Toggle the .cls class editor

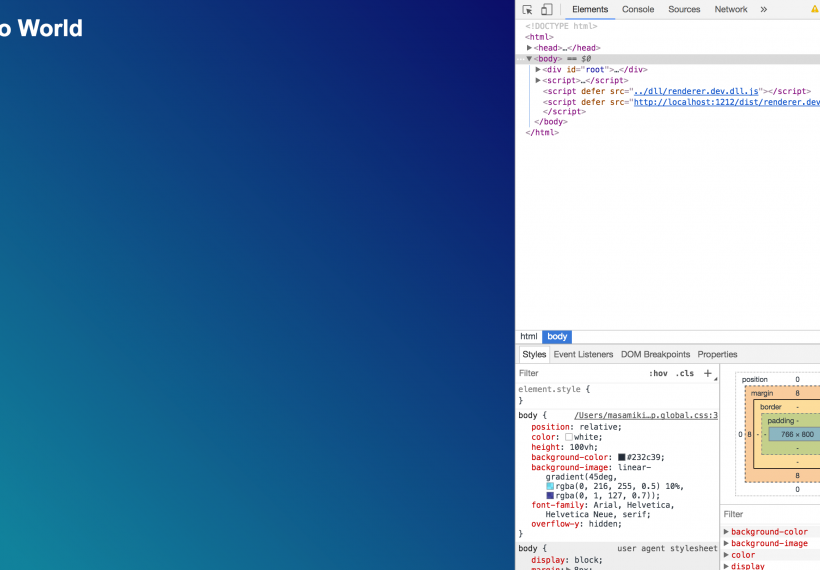click(x=684, y=373)
